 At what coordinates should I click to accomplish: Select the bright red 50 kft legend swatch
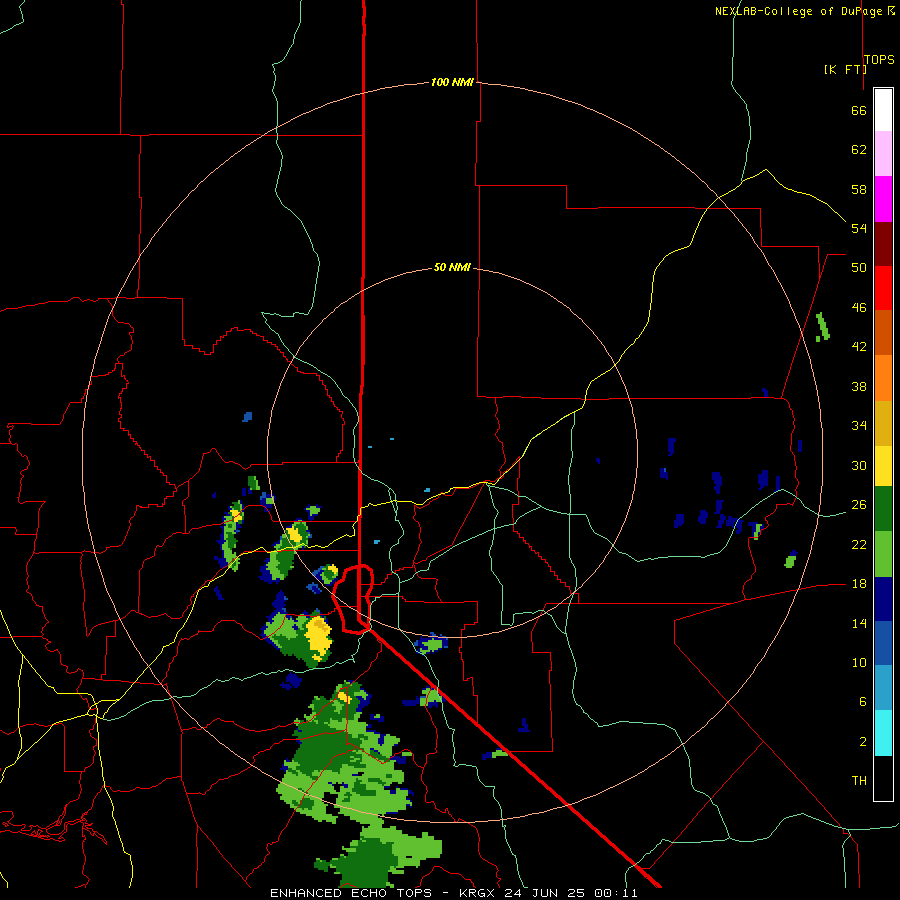[x=883, y=288]
